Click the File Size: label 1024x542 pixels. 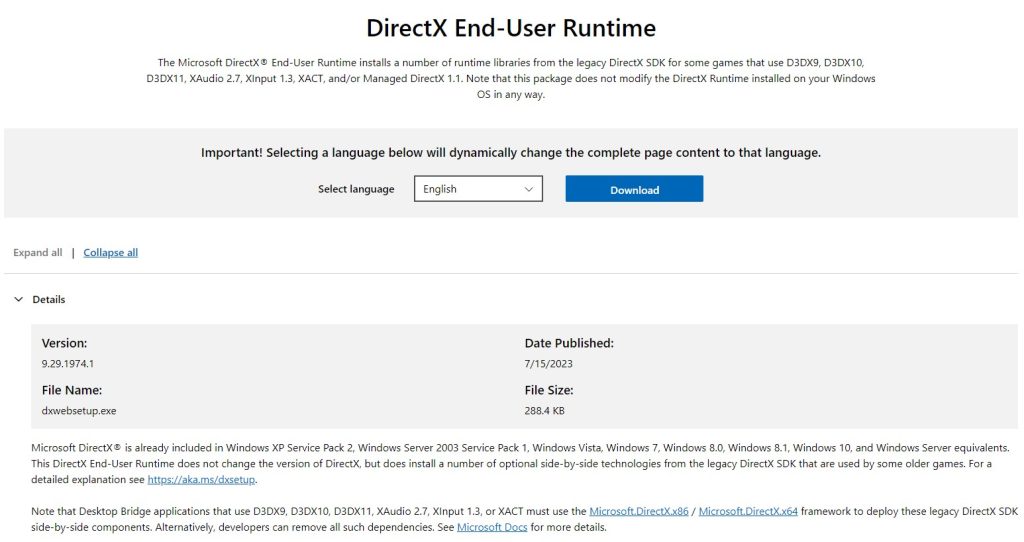tap(549, 390)
